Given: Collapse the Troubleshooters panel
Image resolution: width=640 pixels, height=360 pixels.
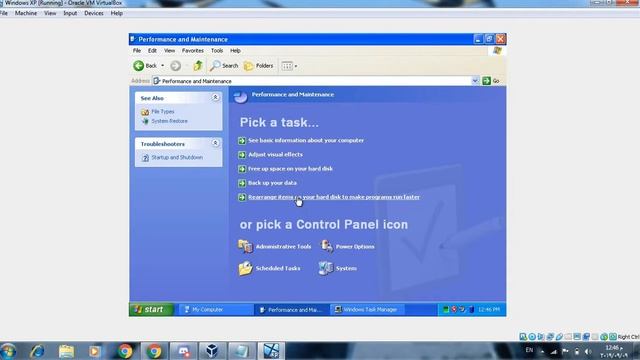Looking at the screenshot, I should pyautogui.click(x=215, y=143).
